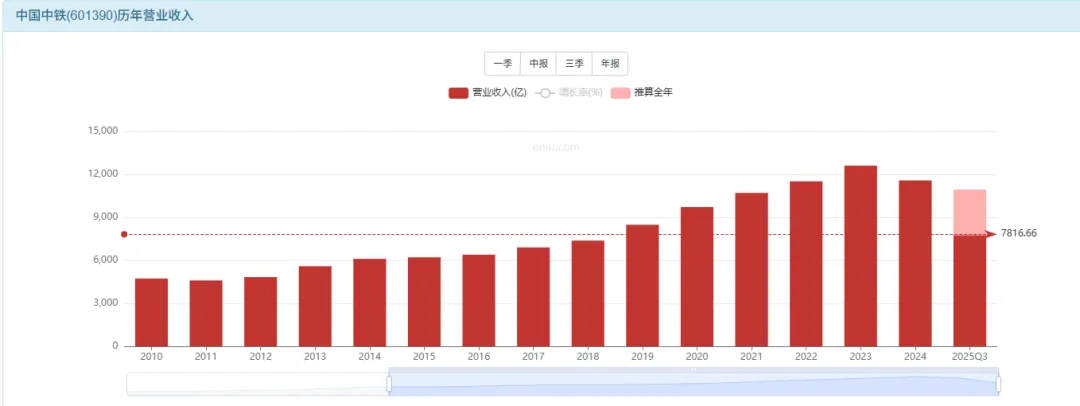The width and height of the screenshot is (1080, 406).
Task: Click the 2017 revenue bar
Action: click(x=533, y=297)
